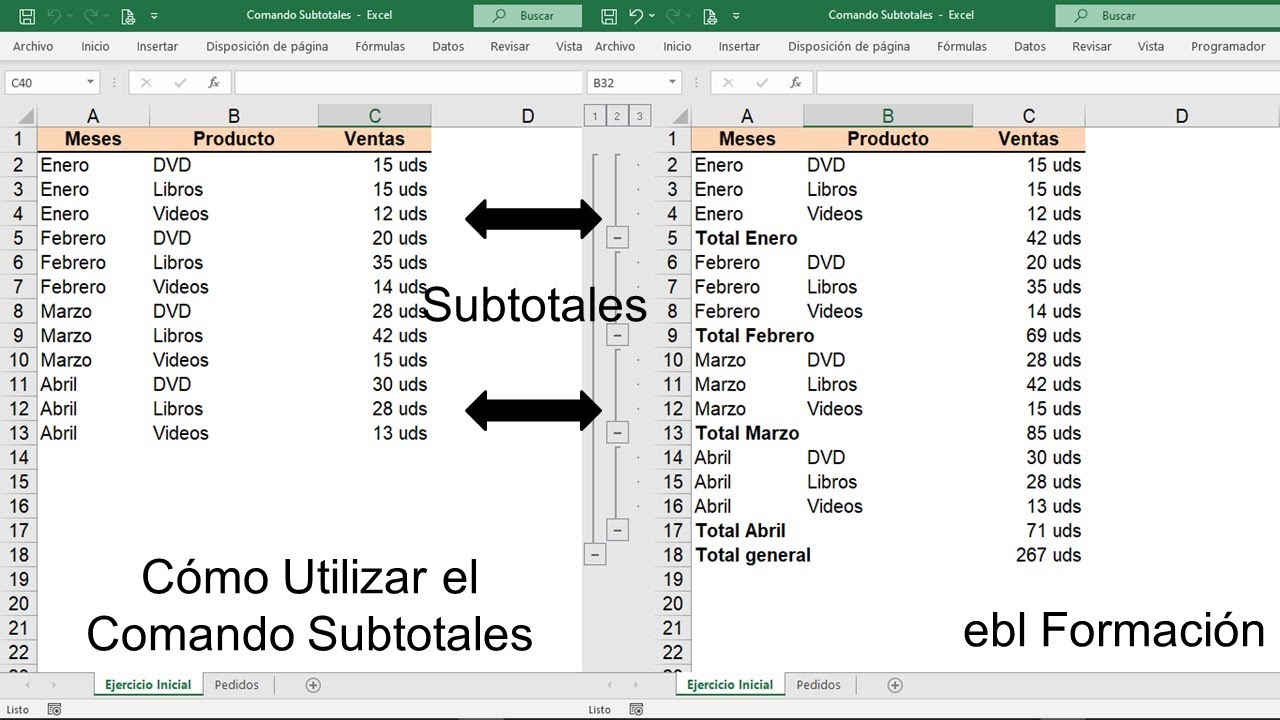Click the Total Febrero cell
The image size is (1280, 720).
tap(755, 336)
